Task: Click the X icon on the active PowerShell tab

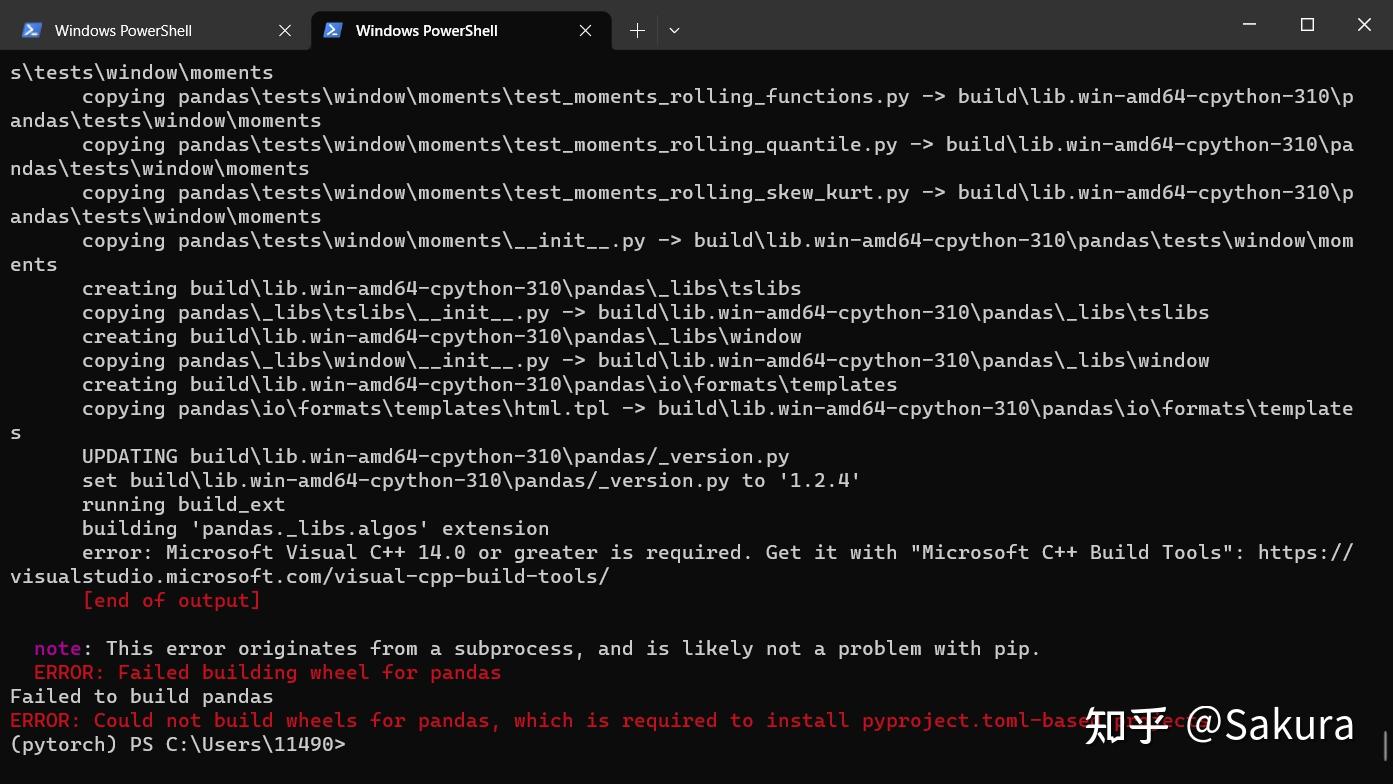Action: click(x=585, y=30)
